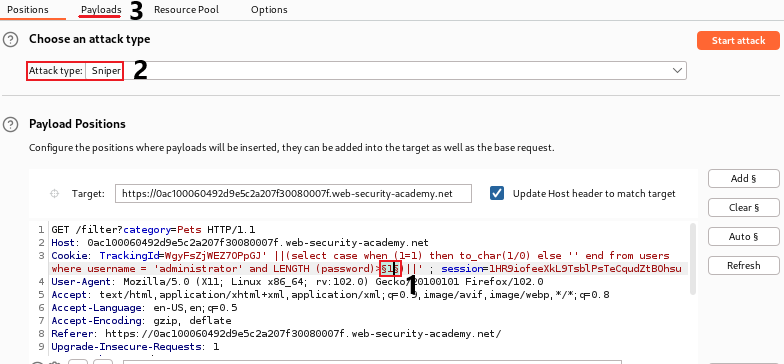This screenshot has height=364, width=784.
Task: Click the Auto § button
Action: 744,236
